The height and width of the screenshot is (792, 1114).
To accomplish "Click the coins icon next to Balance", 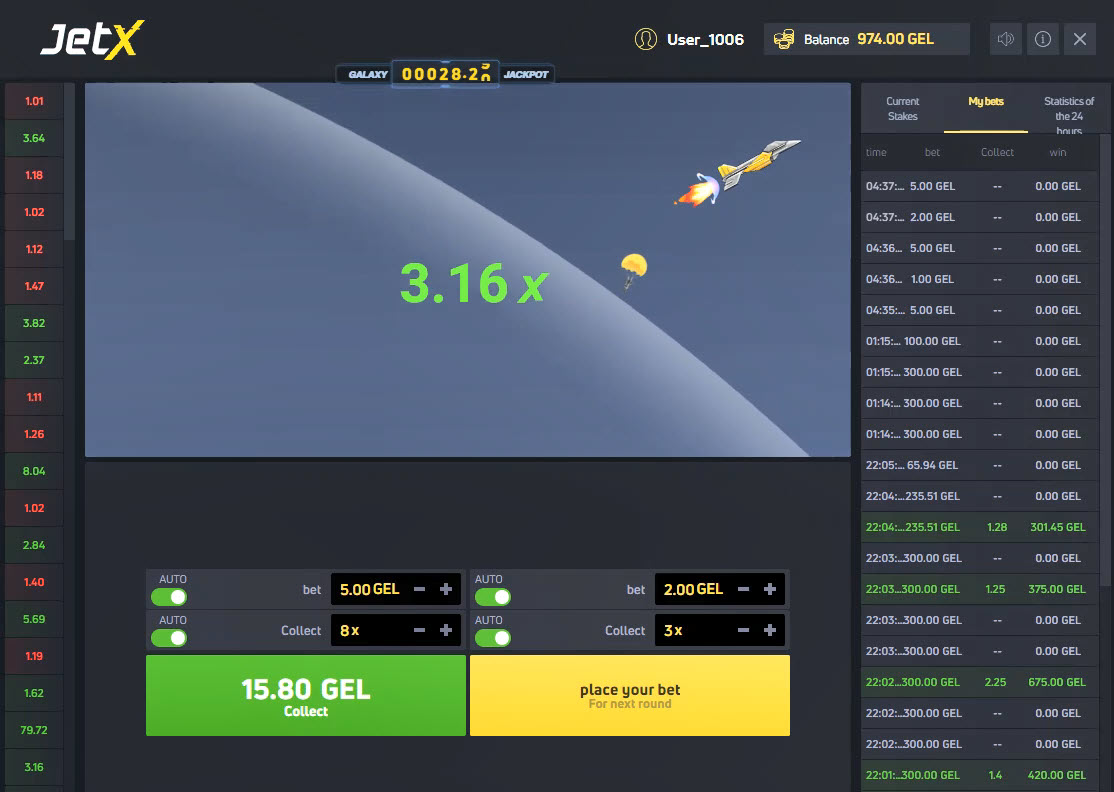I will coord(785,39).
